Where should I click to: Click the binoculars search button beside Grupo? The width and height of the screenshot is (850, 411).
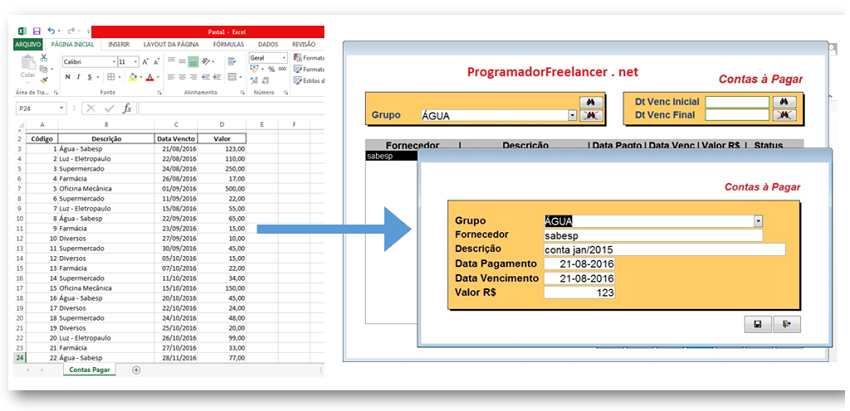coord(591,102)
